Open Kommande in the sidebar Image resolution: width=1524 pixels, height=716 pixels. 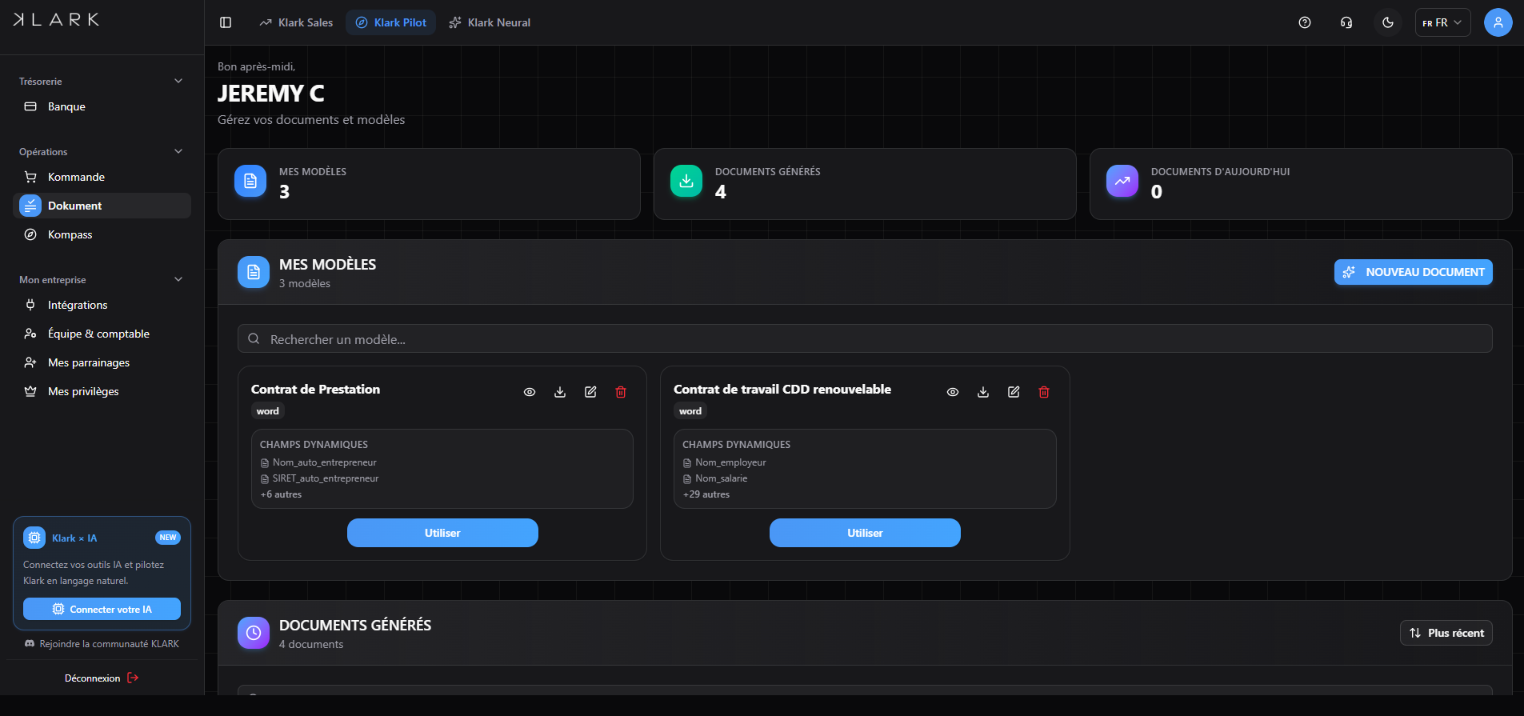[102, 177]
